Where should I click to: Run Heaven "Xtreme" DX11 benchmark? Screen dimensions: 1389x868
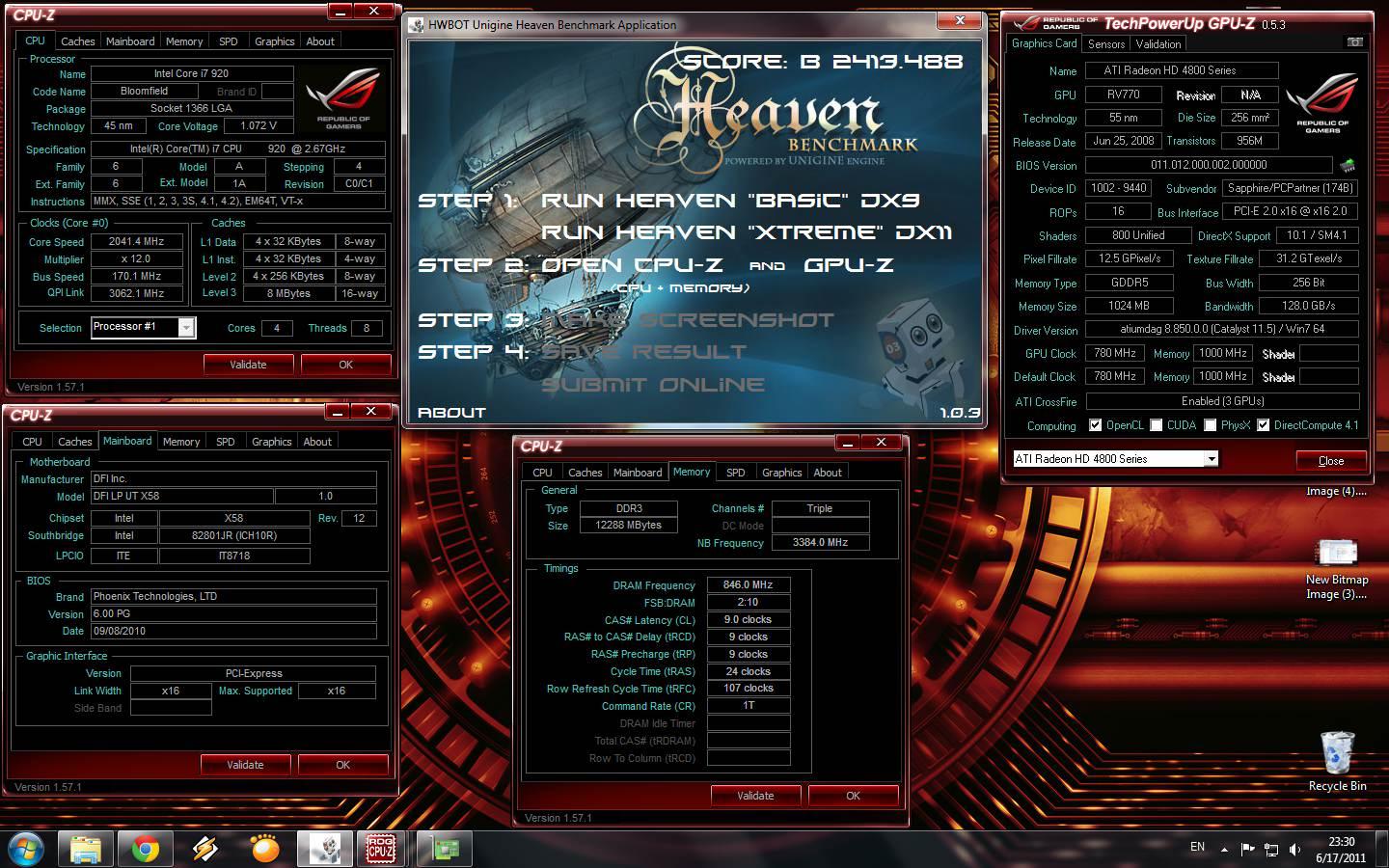pyautogui.click(x=747, y=232)
